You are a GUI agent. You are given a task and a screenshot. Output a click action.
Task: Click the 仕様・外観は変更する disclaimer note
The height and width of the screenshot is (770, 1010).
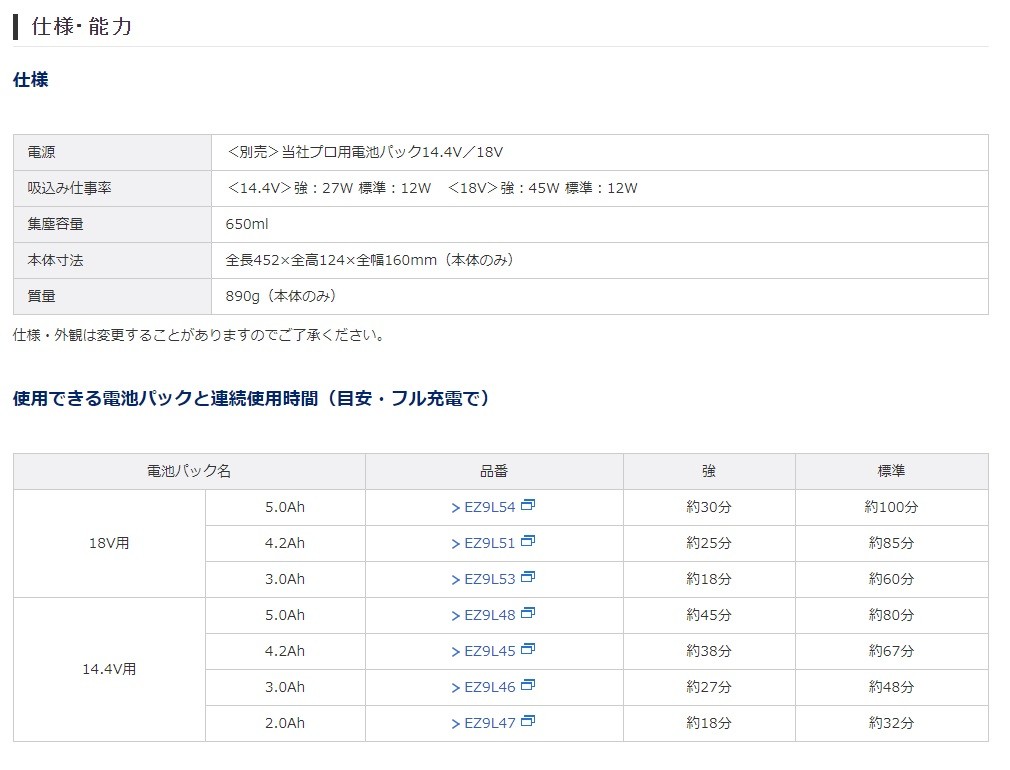tap(200, 335)
